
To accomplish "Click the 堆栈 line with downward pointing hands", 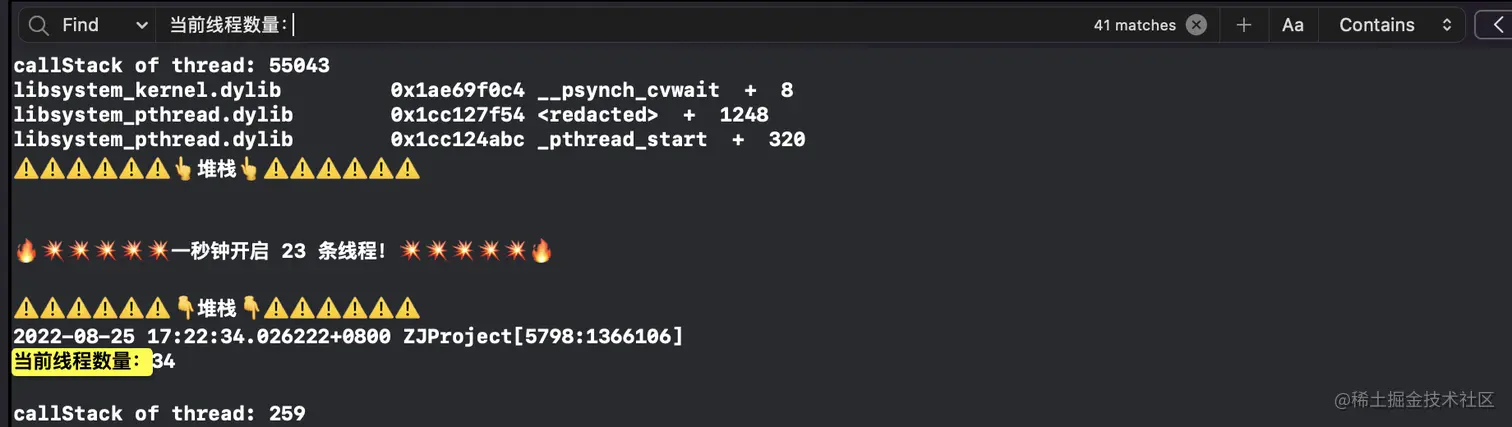I will click(x=217, y=308).
